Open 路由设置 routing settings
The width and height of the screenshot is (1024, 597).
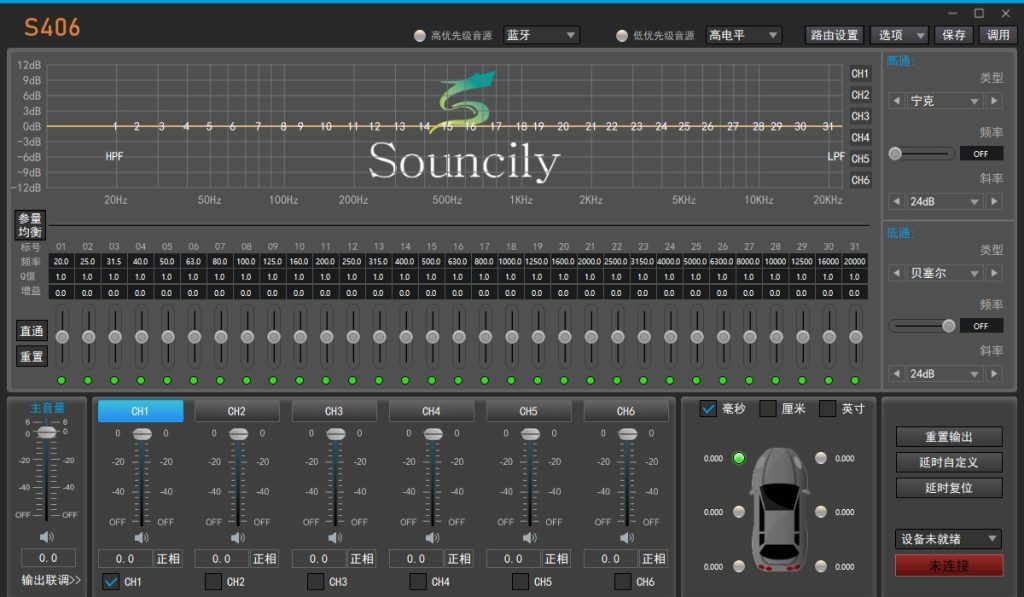click(835, 35)
